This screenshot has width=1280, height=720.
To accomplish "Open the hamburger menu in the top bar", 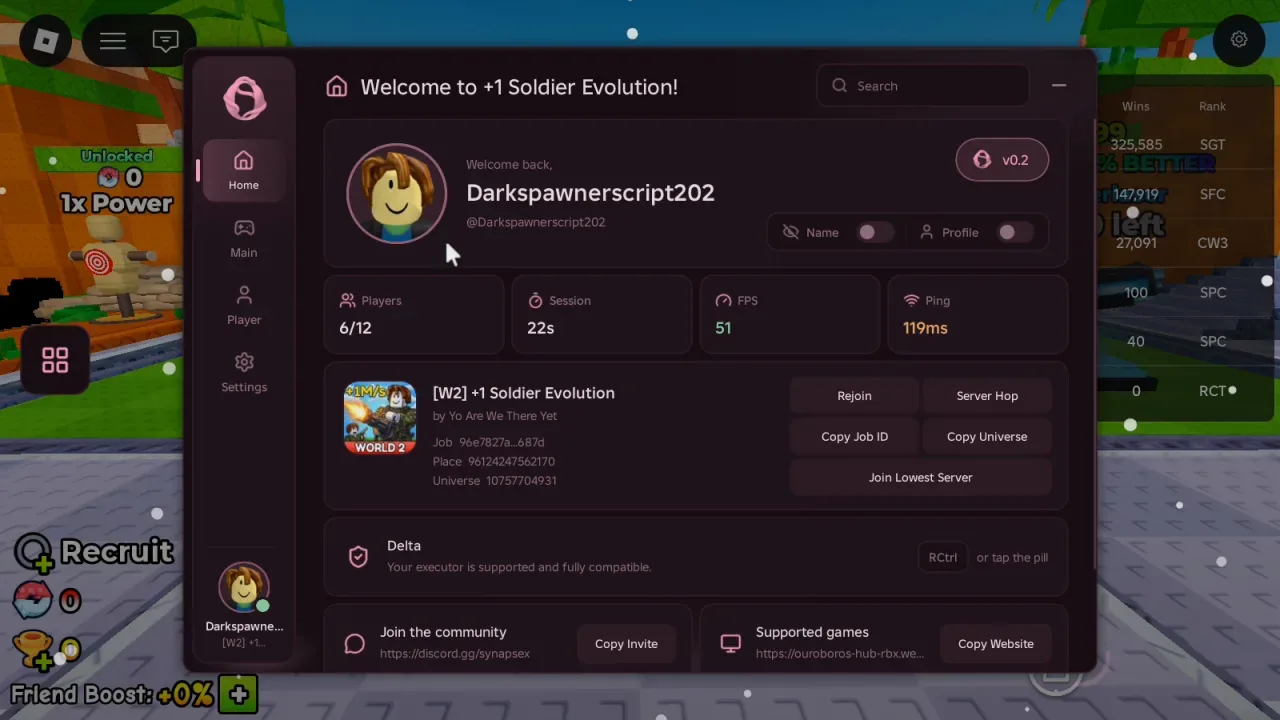I will pyautogui.click(x=113, y=41).
